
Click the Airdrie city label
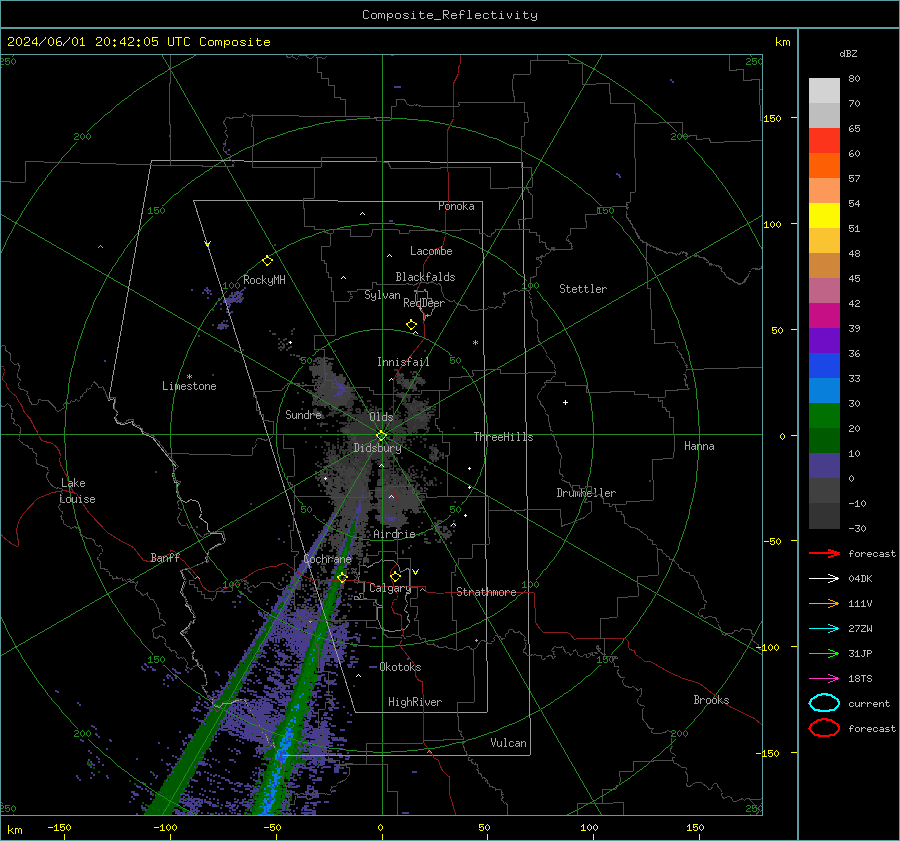click(x=394, y=534)
